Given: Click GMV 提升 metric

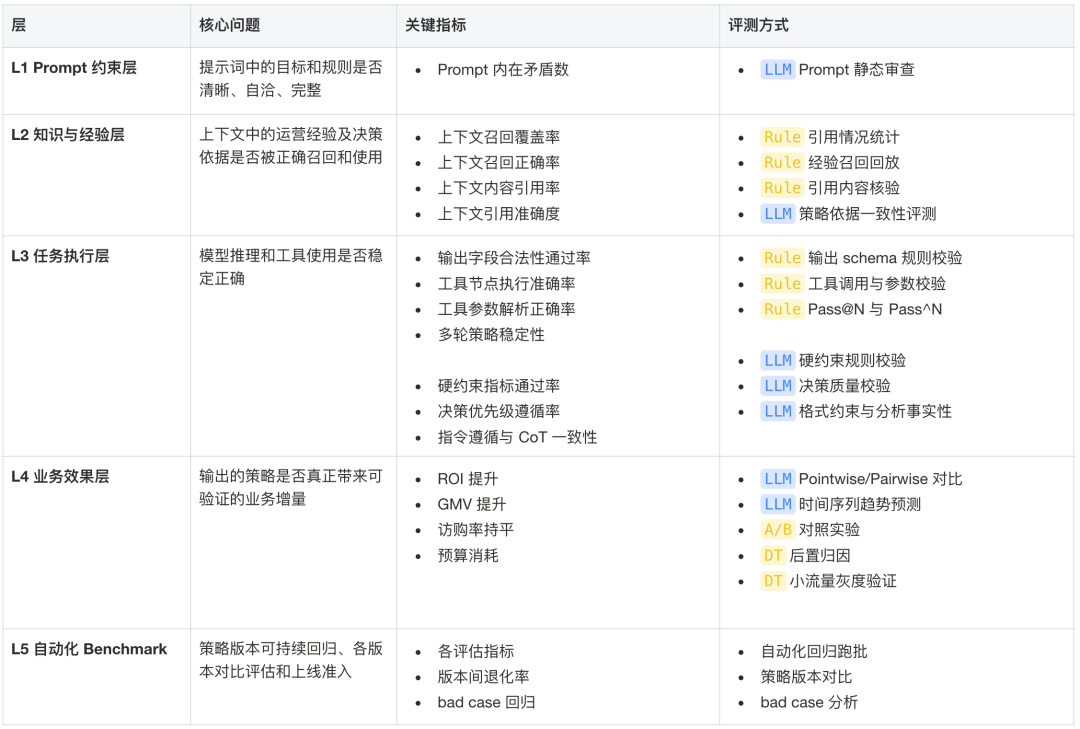Looking at the screenshot, I should point(472,504).
